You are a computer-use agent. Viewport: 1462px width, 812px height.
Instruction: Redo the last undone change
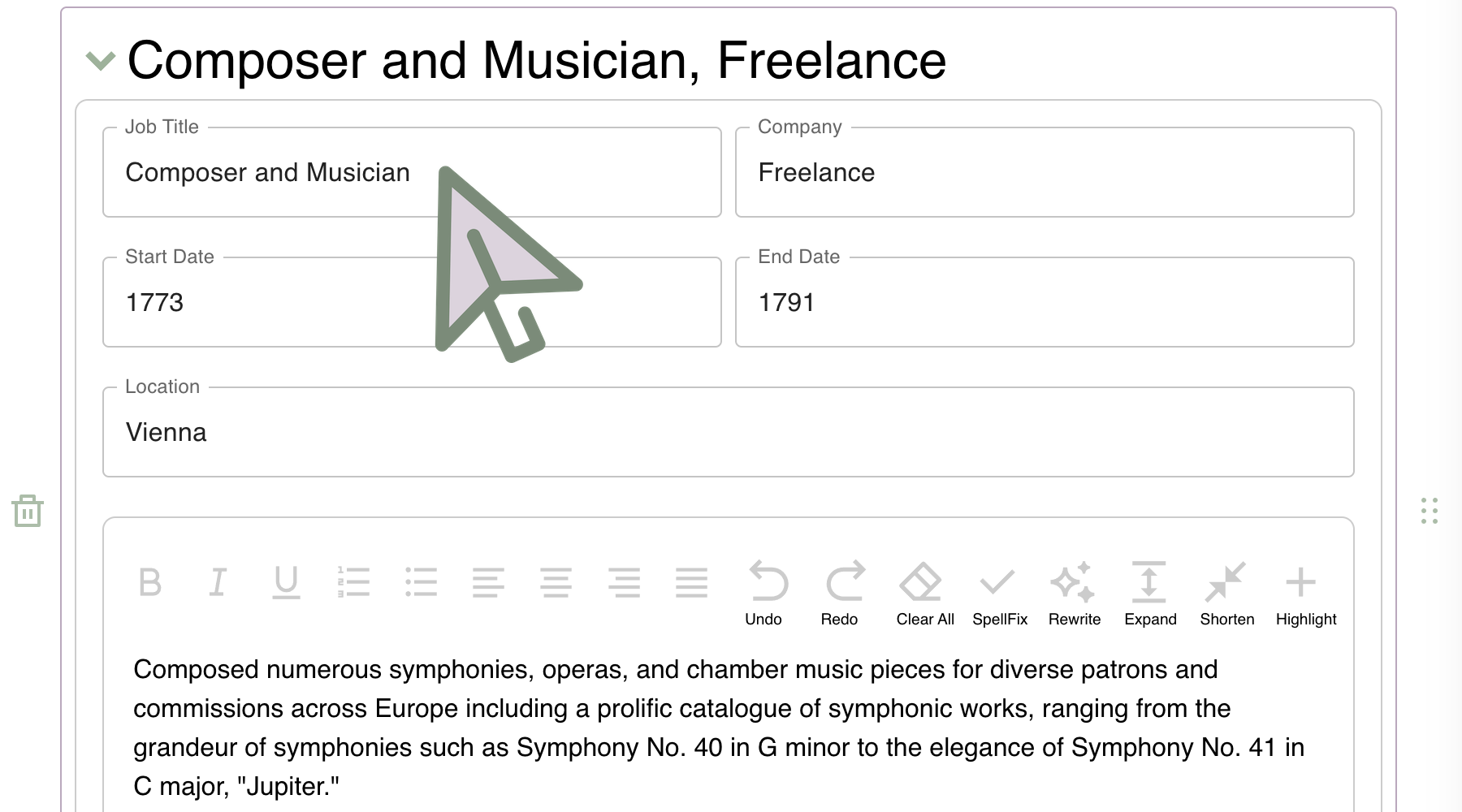pos(840,594)
